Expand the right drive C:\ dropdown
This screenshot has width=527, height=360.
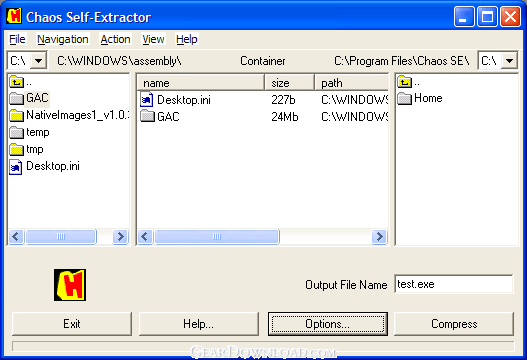pos(510,61)
